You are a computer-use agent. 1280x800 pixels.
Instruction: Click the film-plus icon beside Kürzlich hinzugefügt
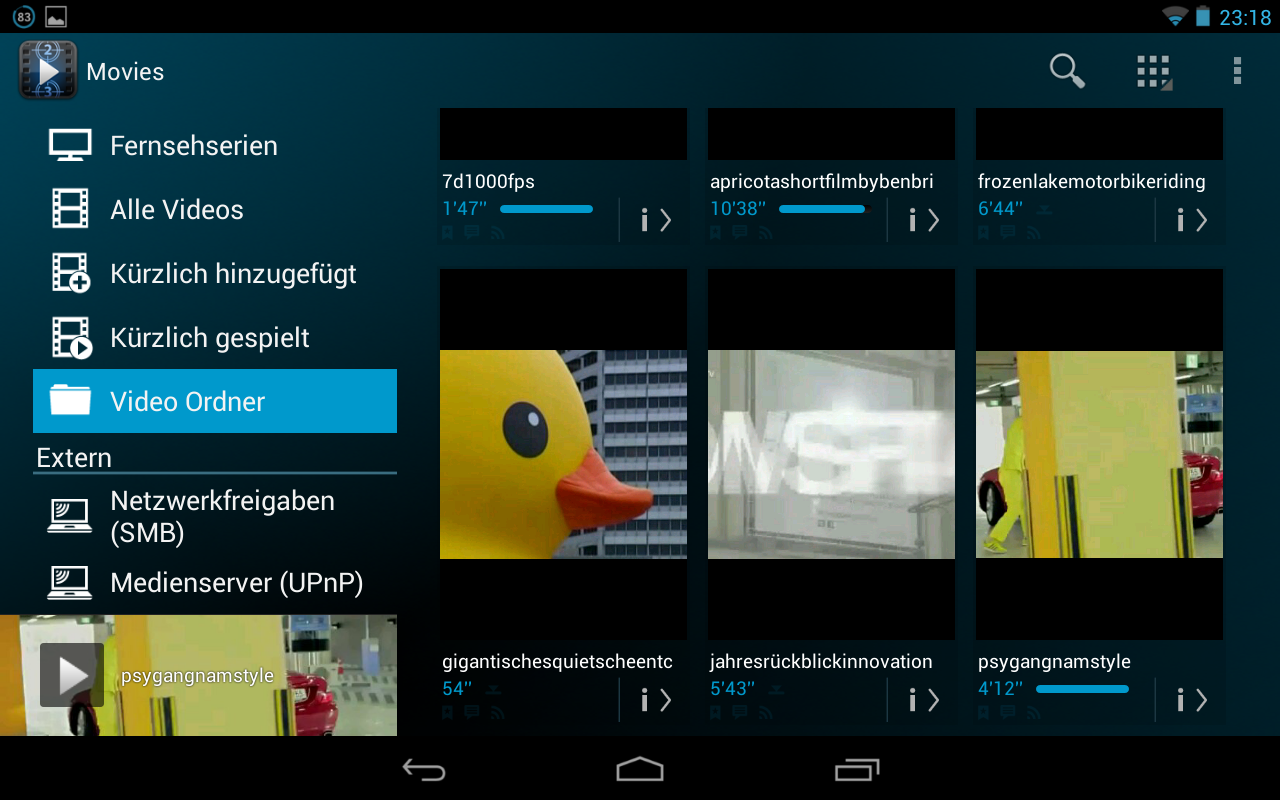(71, 273)
